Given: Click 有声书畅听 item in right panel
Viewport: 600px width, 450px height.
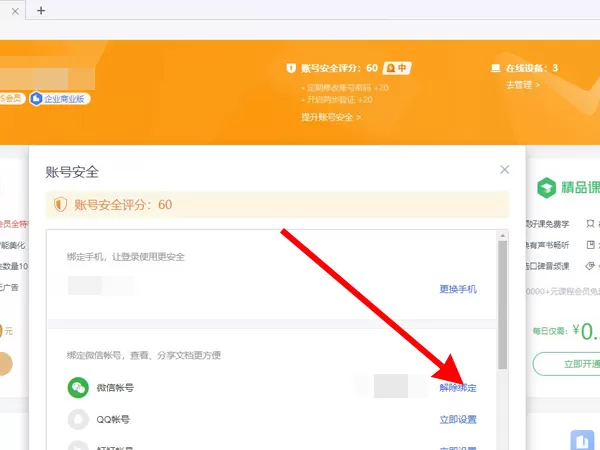Looking at the screenshot, I should point(548,245).
